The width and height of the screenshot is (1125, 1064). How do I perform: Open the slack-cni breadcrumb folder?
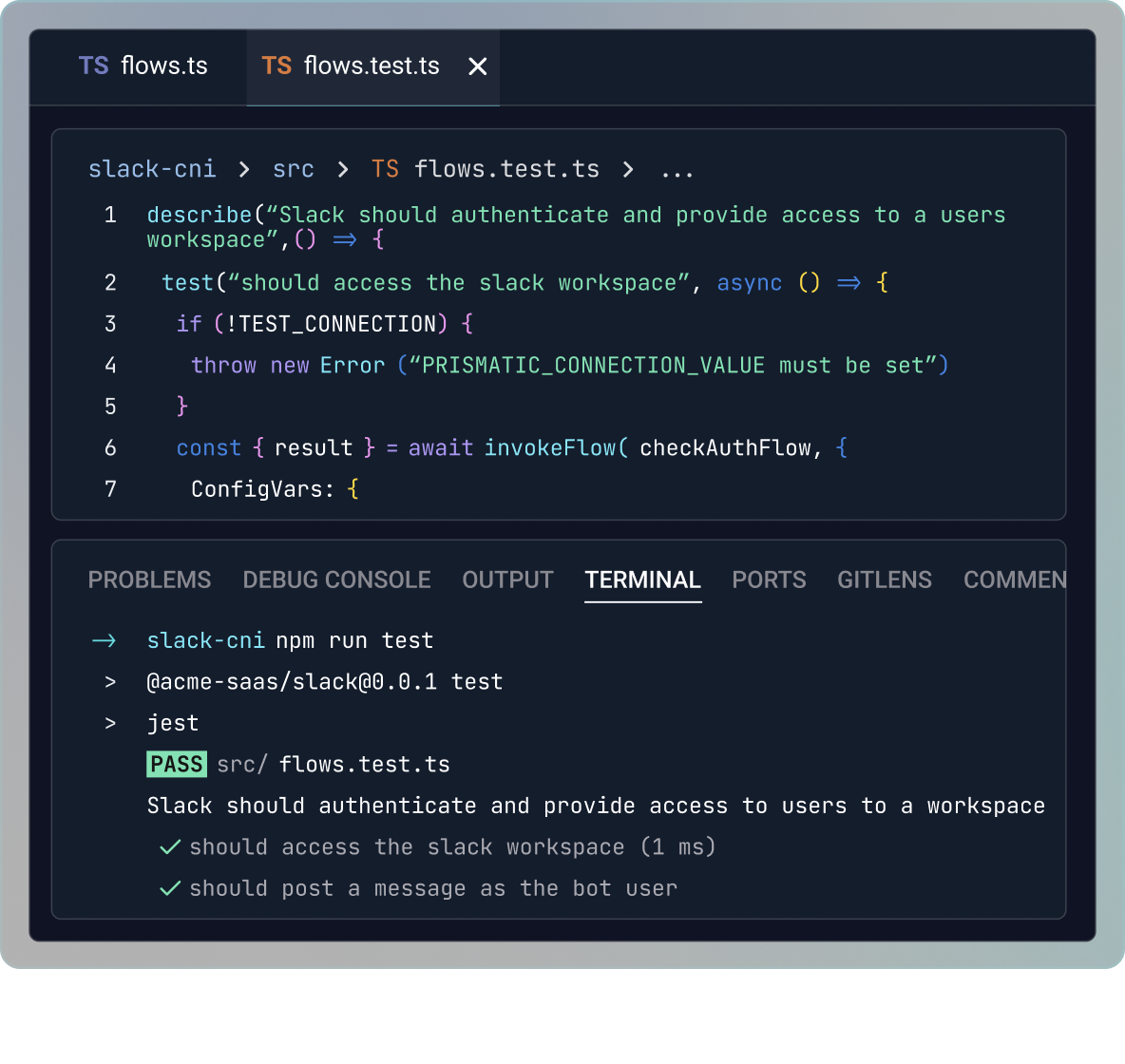[x=151, y=169]
